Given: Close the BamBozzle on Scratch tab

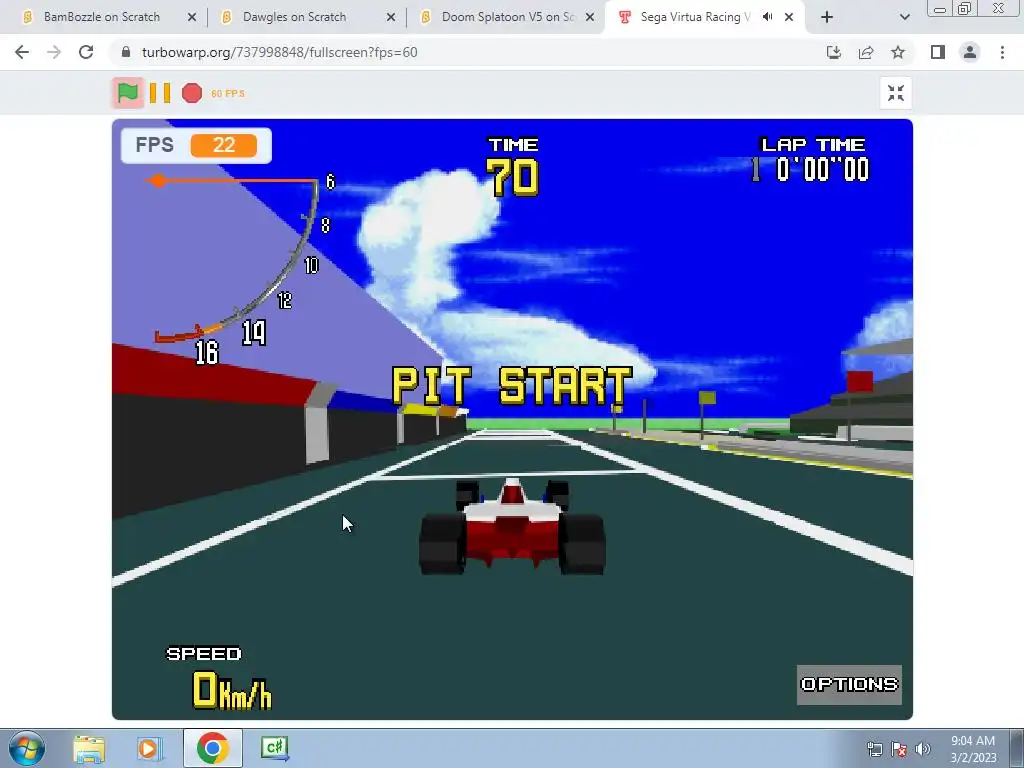Looking at the screenshot, I should pos(192,17).
